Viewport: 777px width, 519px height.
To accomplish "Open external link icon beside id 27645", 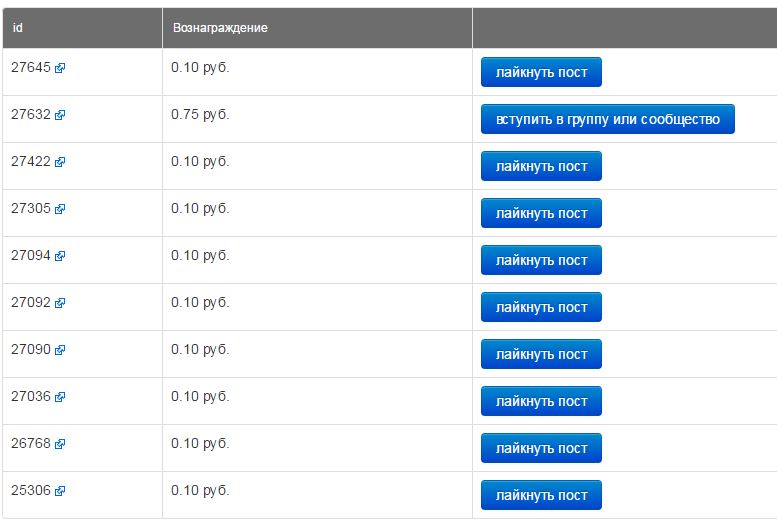I will (x=60, y=68).
